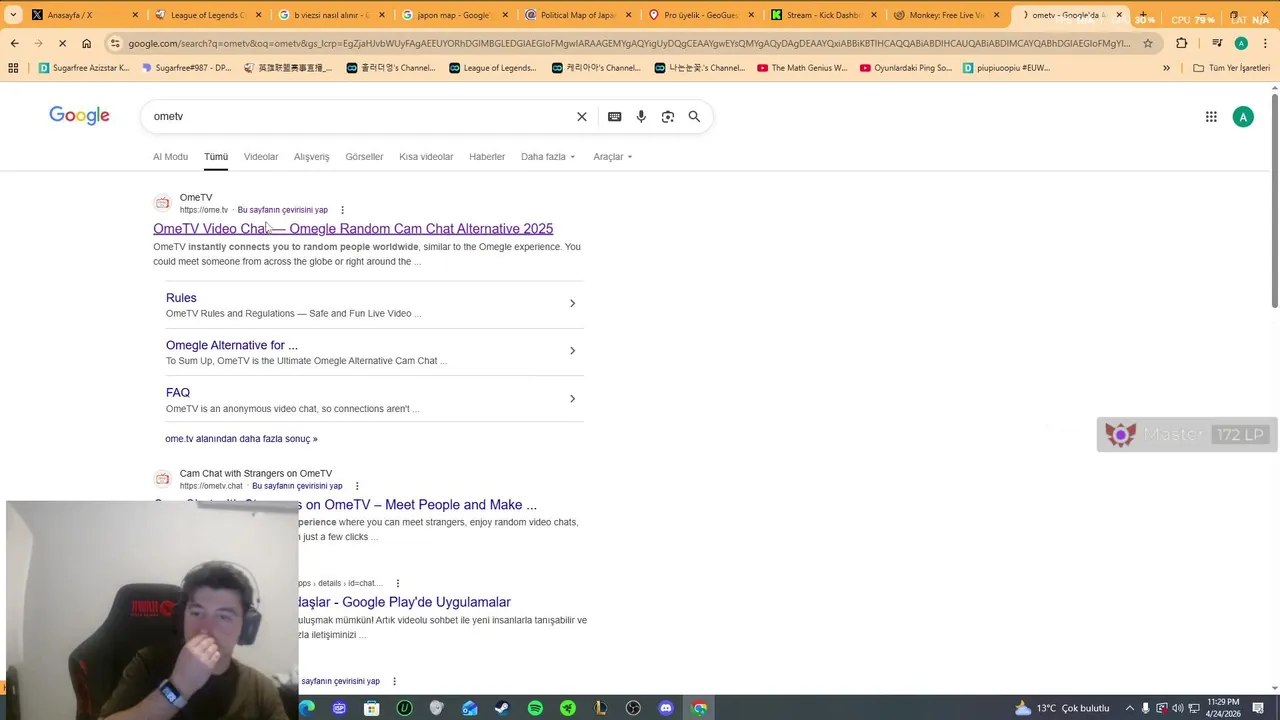This screenshot has width=1280, height=720.
Task: Switch to the Görseller search tab
Action: (364, 157)
